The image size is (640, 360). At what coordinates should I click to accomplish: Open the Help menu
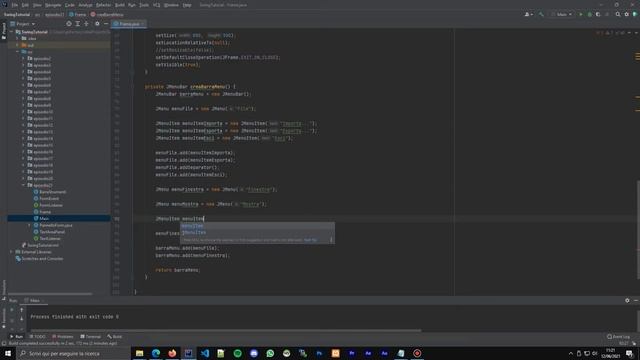(187, 5)
